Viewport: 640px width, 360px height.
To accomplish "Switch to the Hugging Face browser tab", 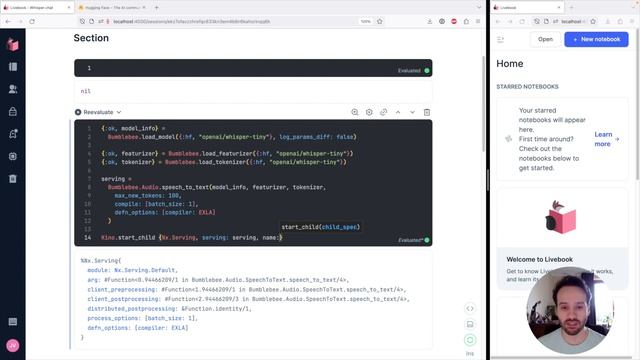I will point(112,7).
